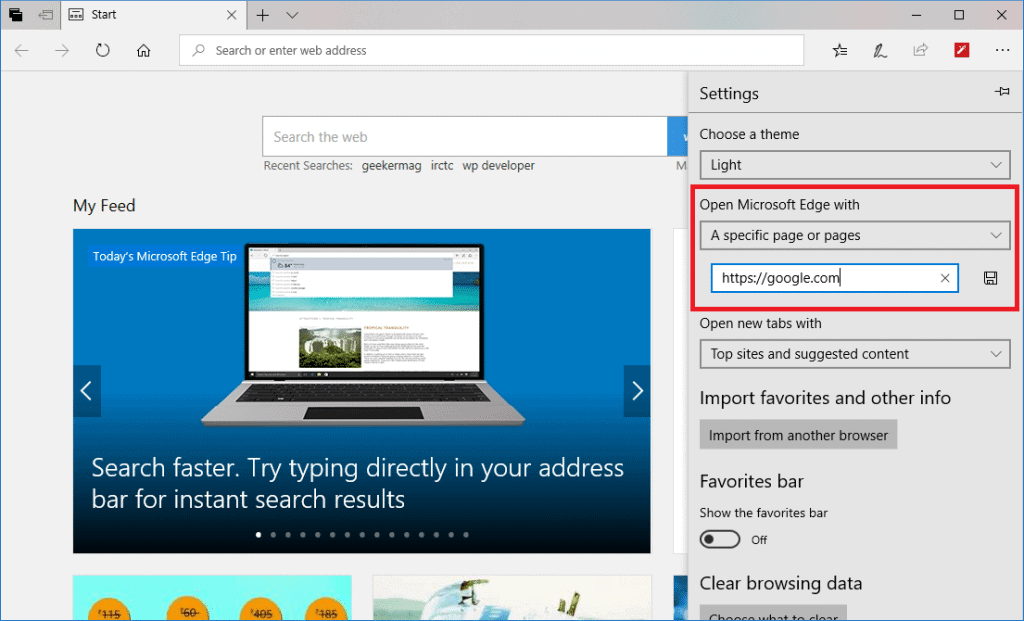
Task: Refresh the current page
Action: 103,50
